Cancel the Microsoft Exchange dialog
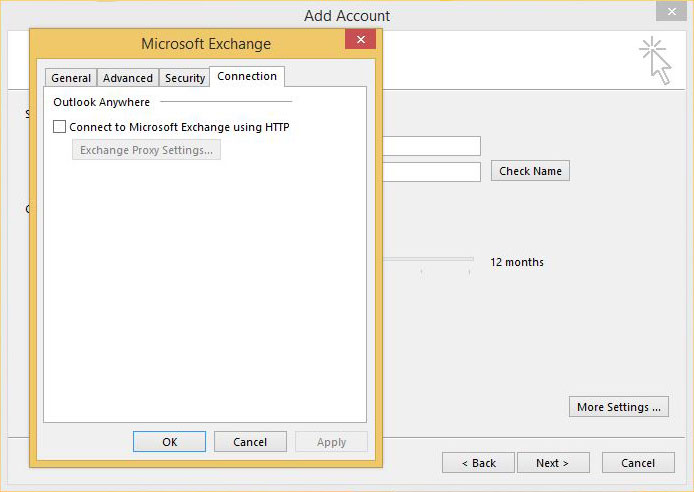 coord(250,442)
